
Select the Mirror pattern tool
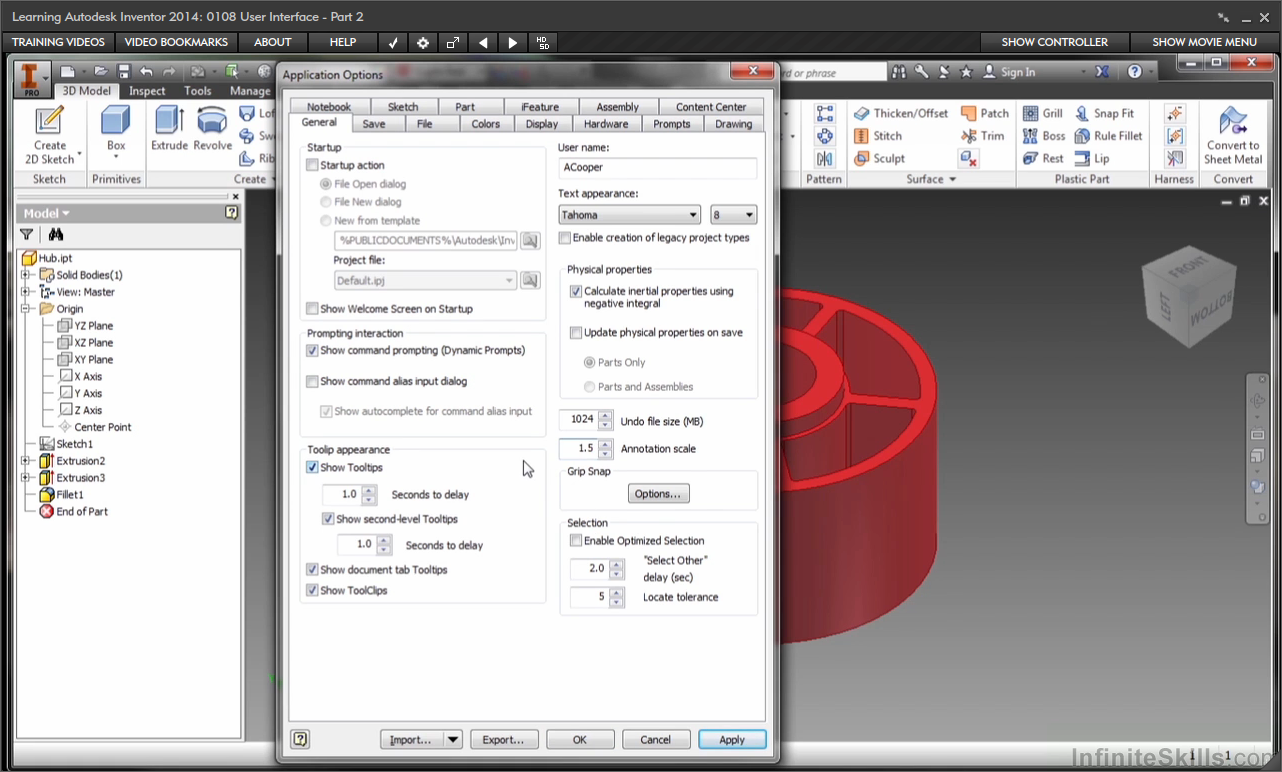pyautogui.click(x=825, y=159)
